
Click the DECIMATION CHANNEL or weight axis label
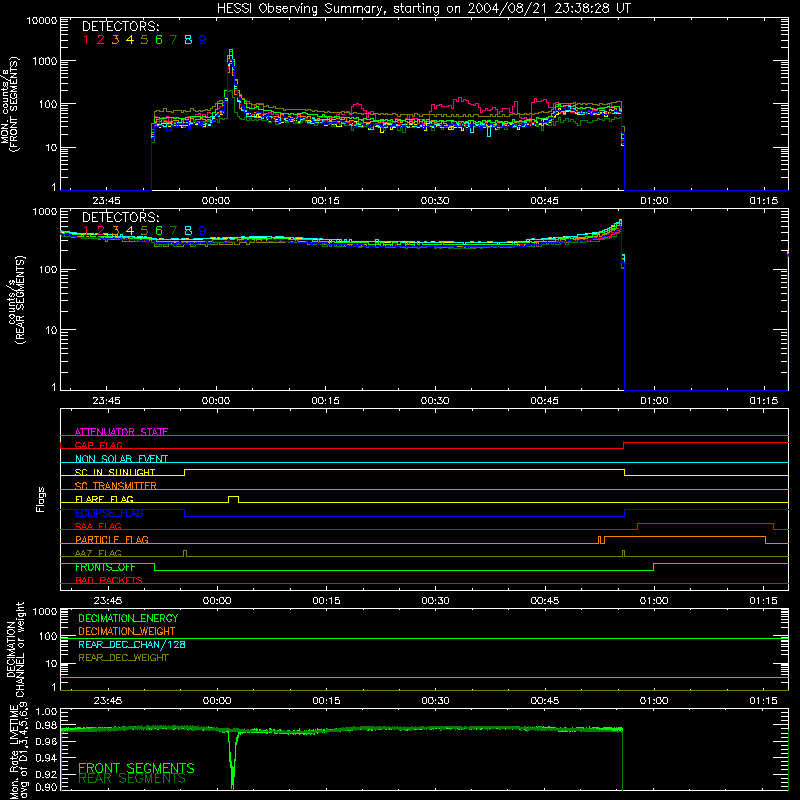(x=15, y=649)
